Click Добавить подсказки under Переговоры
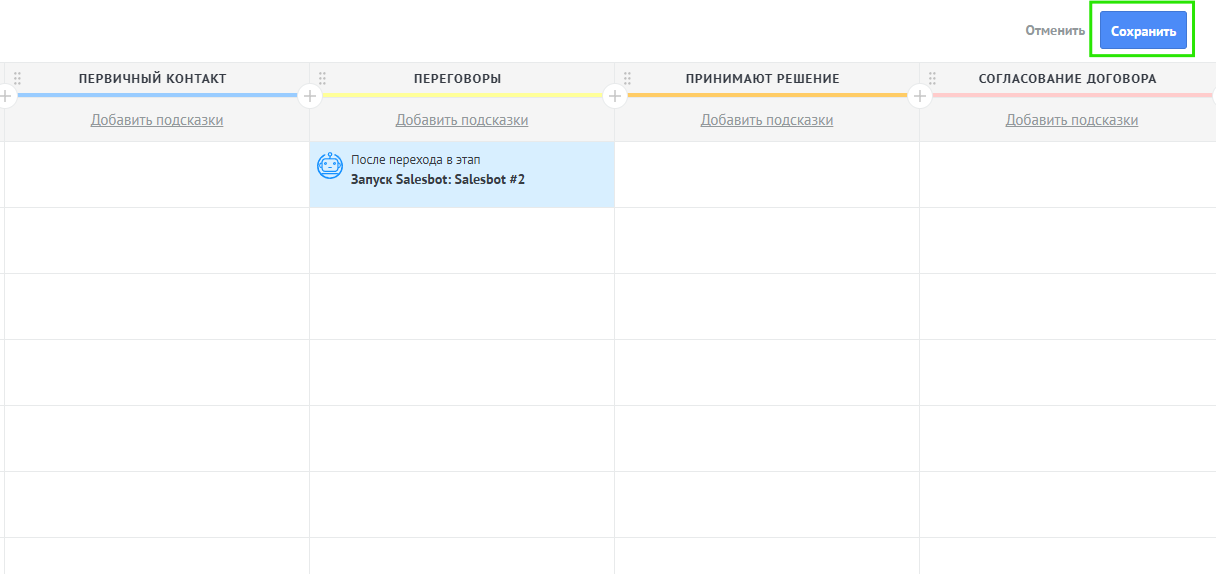 462,120
